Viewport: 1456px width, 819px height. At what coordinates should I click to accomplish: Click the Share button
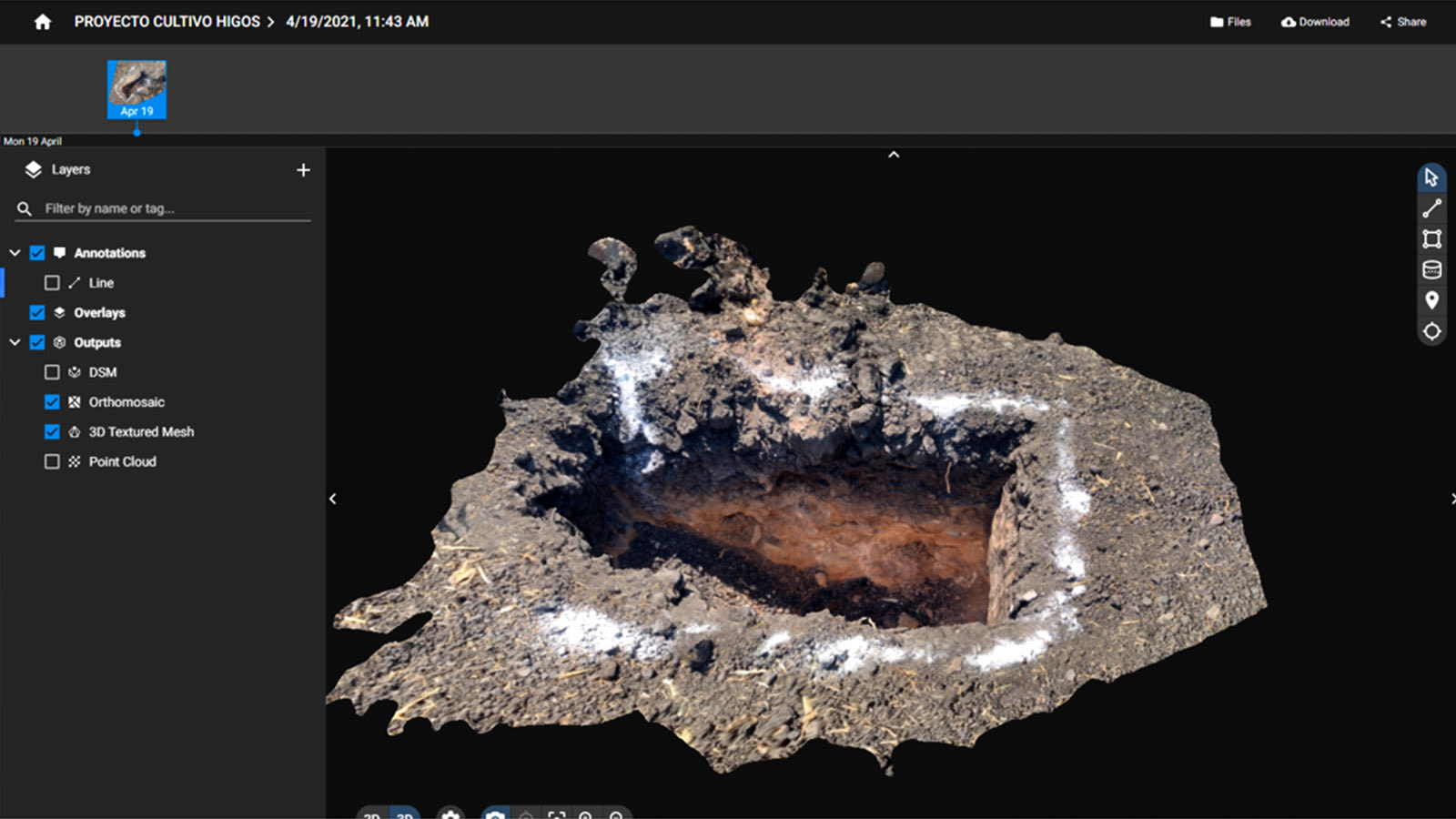[x=1402, y=22]
